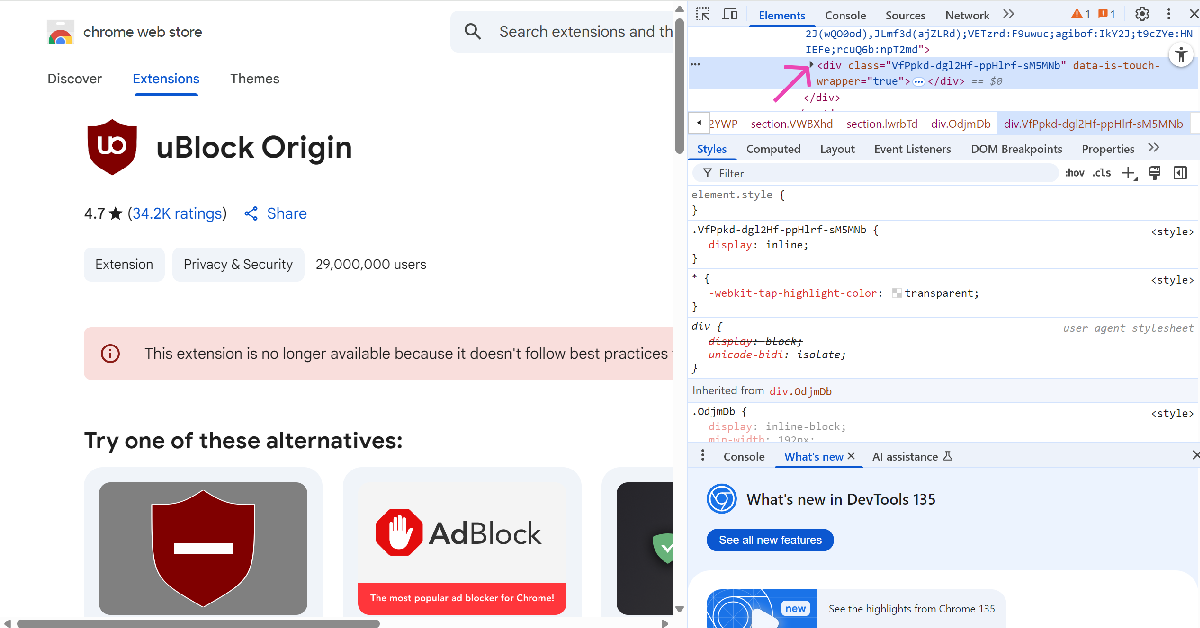Expand the selected div node triangle

point(811,65)
